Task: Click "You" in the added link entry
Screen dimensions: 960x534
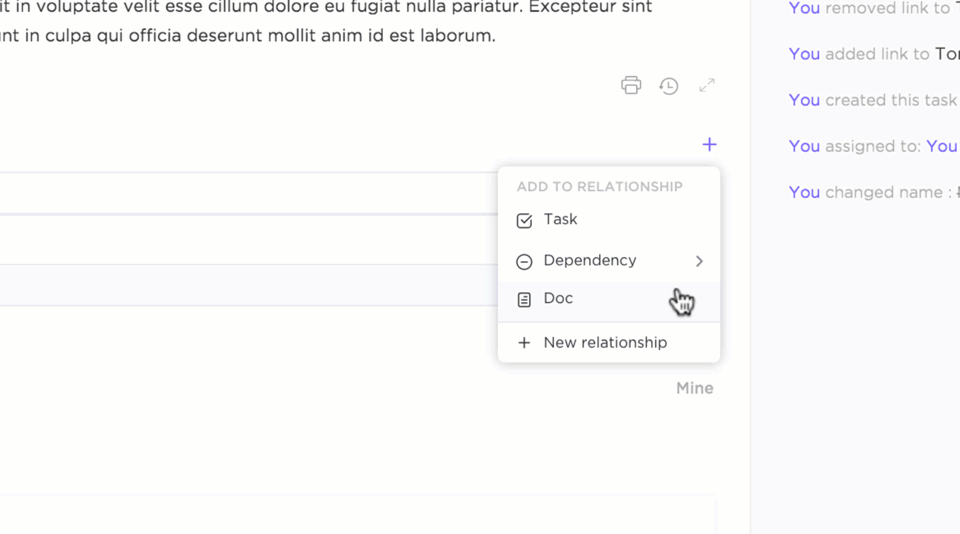Action: click(x=804, y=54)
